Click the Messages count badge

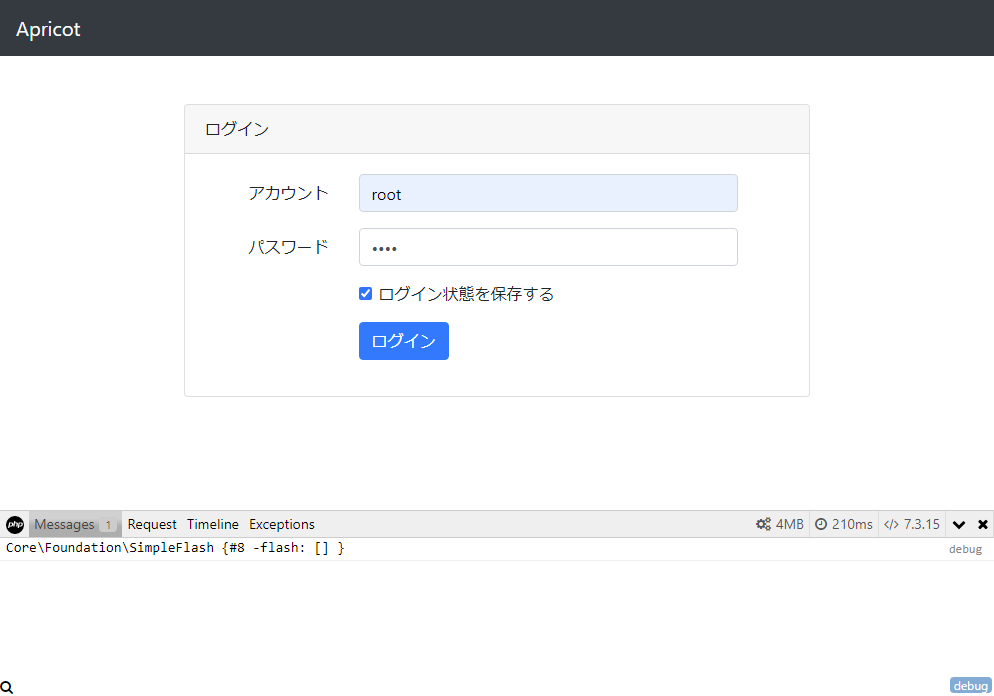(108, 525)
